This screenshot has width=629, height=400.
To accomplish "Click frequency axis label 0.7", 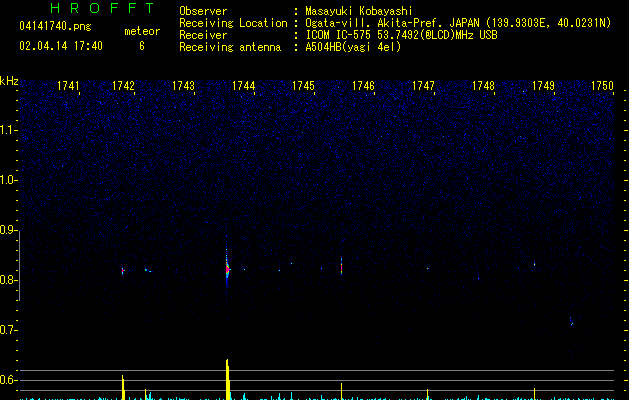I will click(x=8, y=330).
